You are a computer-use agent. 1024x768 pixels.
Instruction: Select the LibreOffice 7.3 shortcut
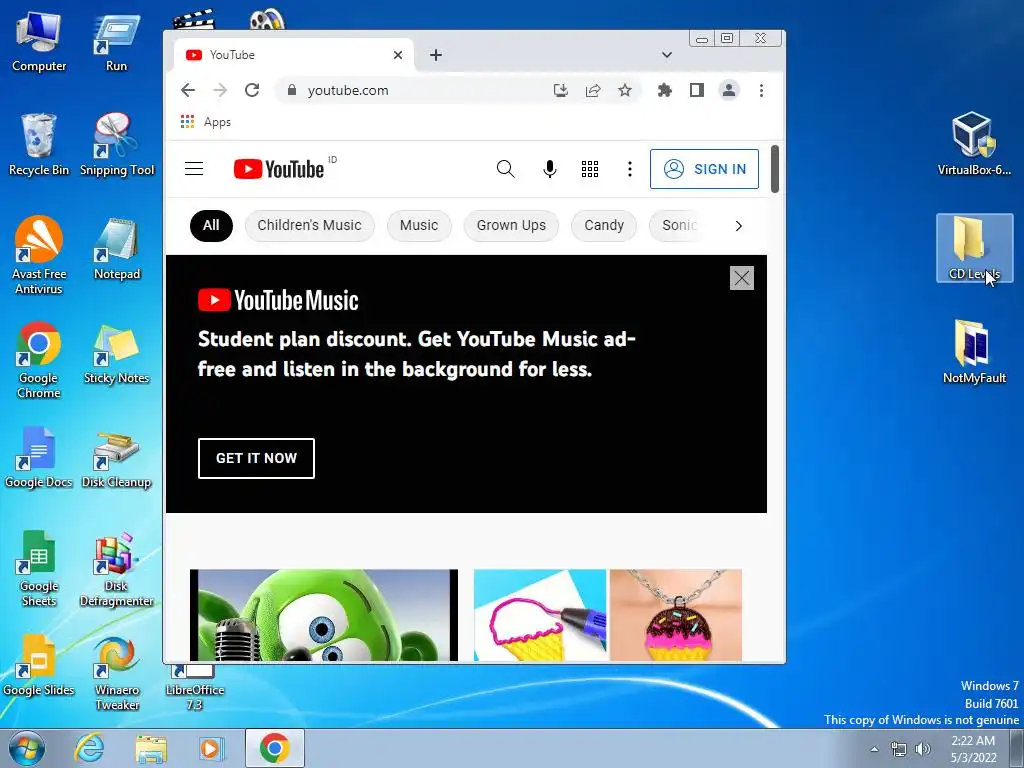coord(195,687)
